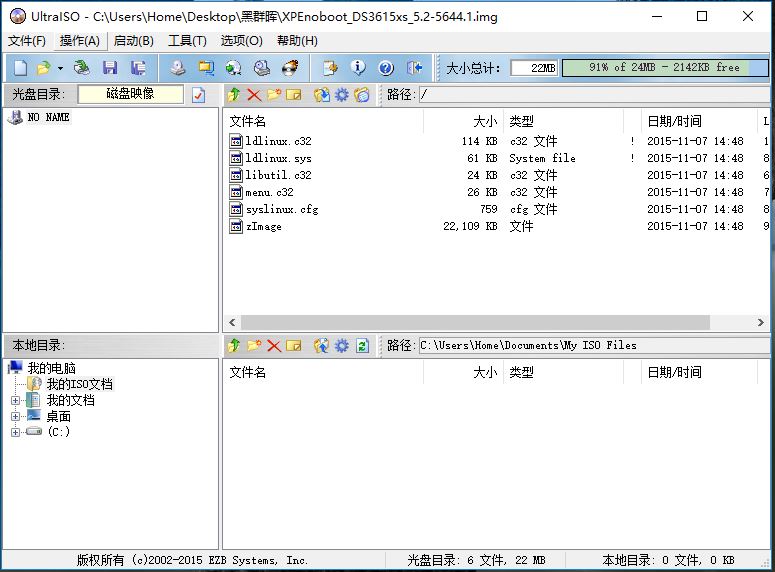Click the Mount to virtual drive icon
The width and height of the screenshot is (775, 572).
[261, 68]
